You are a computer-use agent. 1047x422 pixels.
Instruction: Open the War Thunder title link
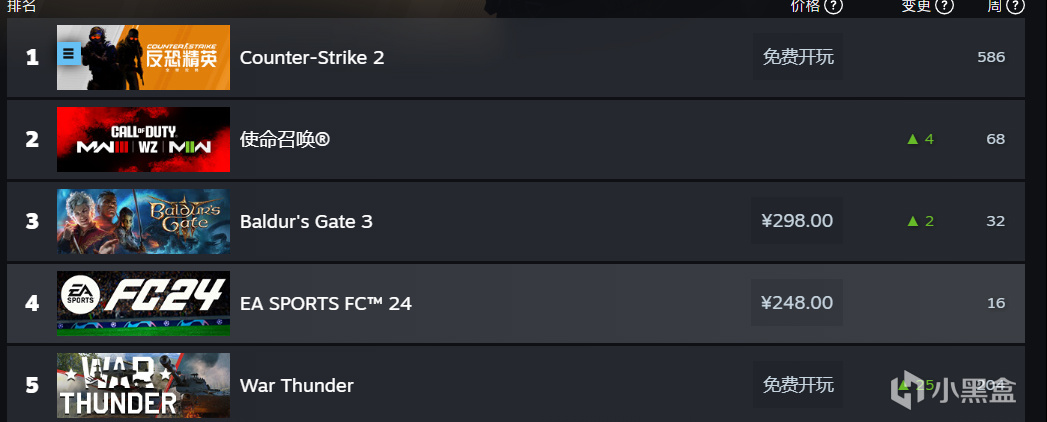(297, 385)
